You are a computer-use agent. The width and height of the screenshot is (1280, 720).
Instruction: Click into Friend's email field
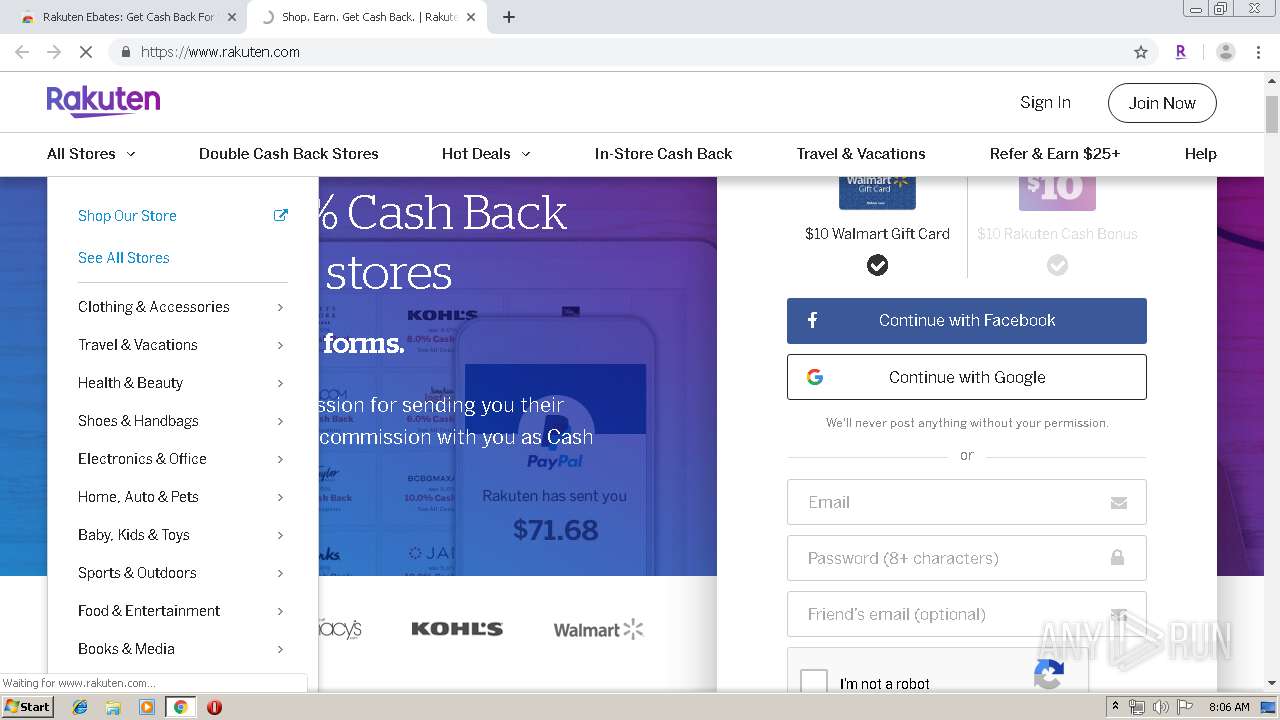pyautogui.click(x=967, y=614)
